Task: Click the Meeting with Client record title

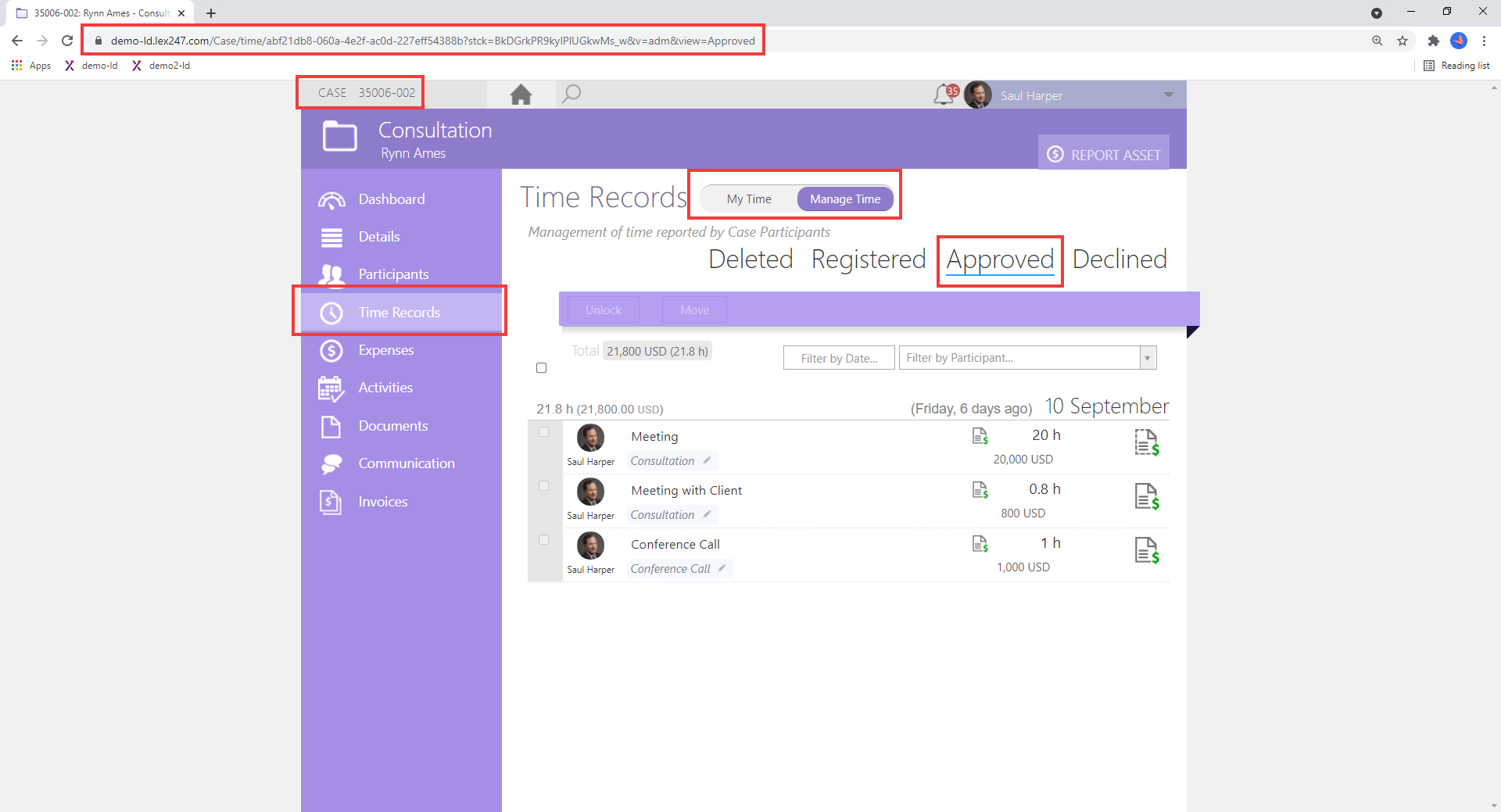Action: pos(686,491)
